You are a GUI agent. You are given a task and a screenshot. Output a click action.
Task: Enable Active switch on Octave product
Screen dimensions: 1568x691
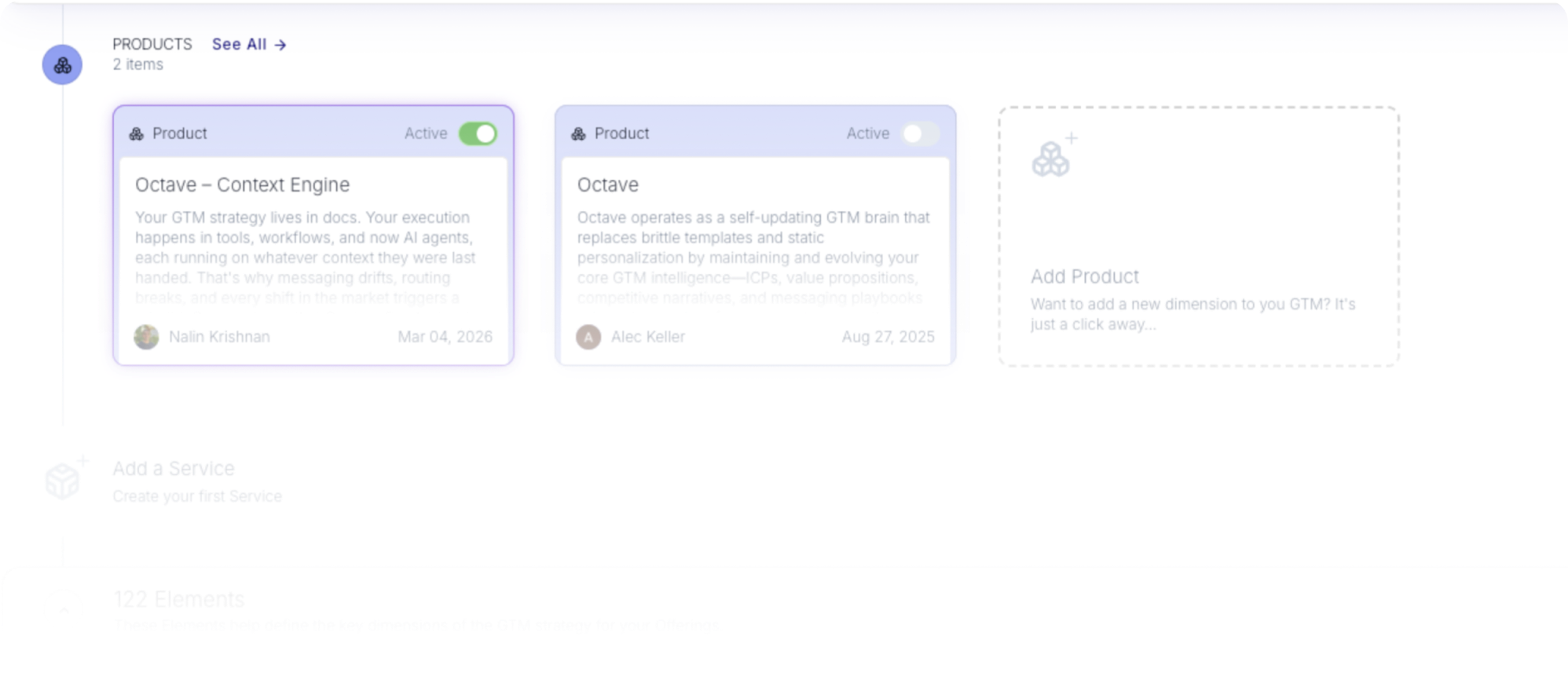[920, 133]
